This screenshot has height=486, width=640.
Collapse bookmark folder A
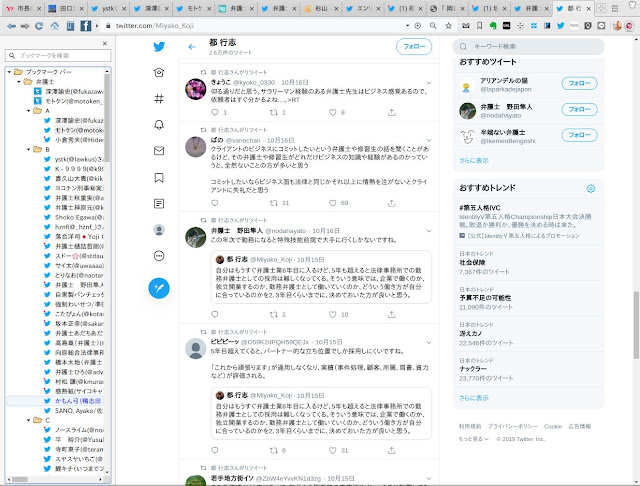point(29,111)
